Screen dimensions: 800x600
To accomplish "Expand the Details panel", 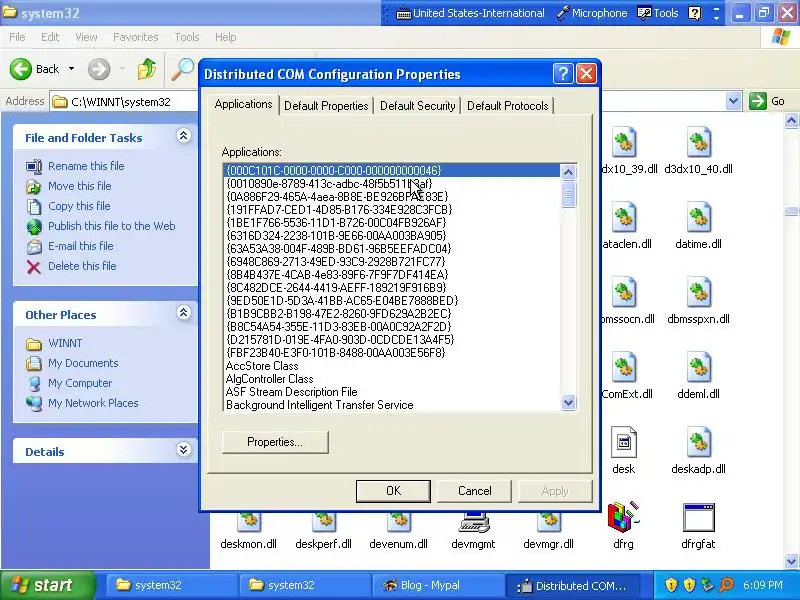I will [x=184, y=449].
